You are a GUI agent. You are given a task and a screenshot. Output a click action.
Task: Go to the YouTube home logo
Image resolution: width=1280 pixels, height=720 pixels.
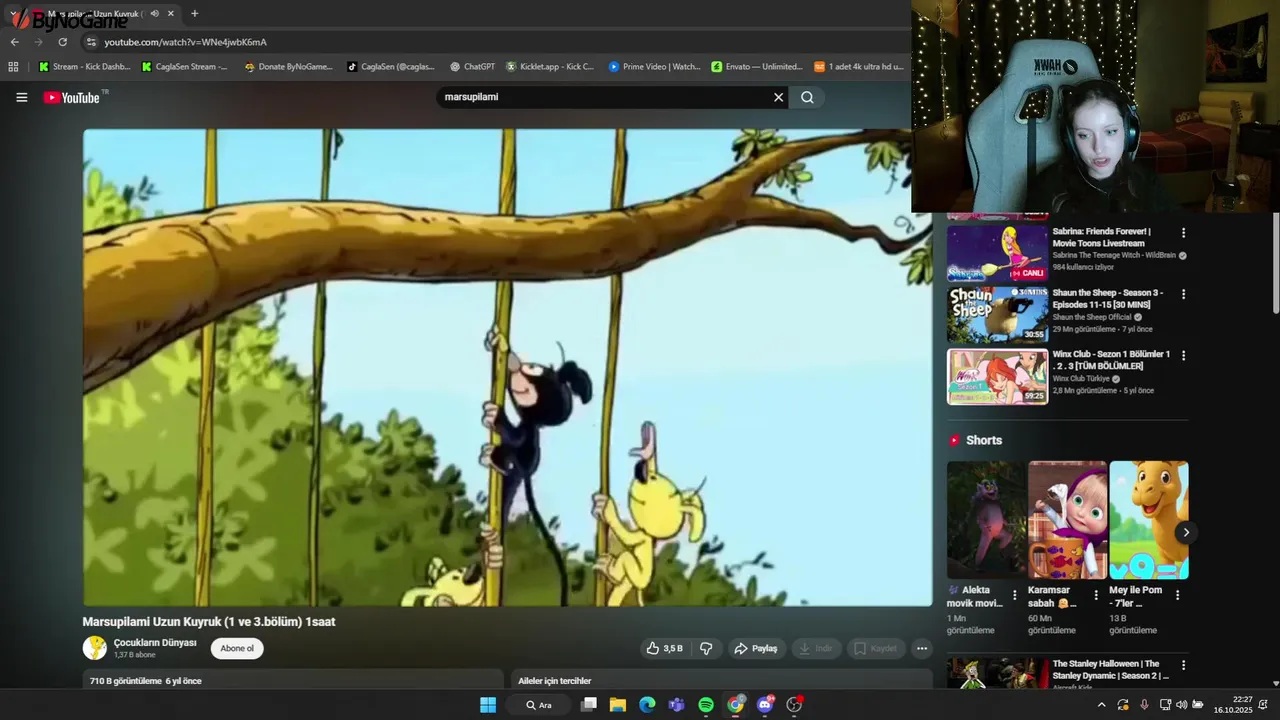point(72,97)
